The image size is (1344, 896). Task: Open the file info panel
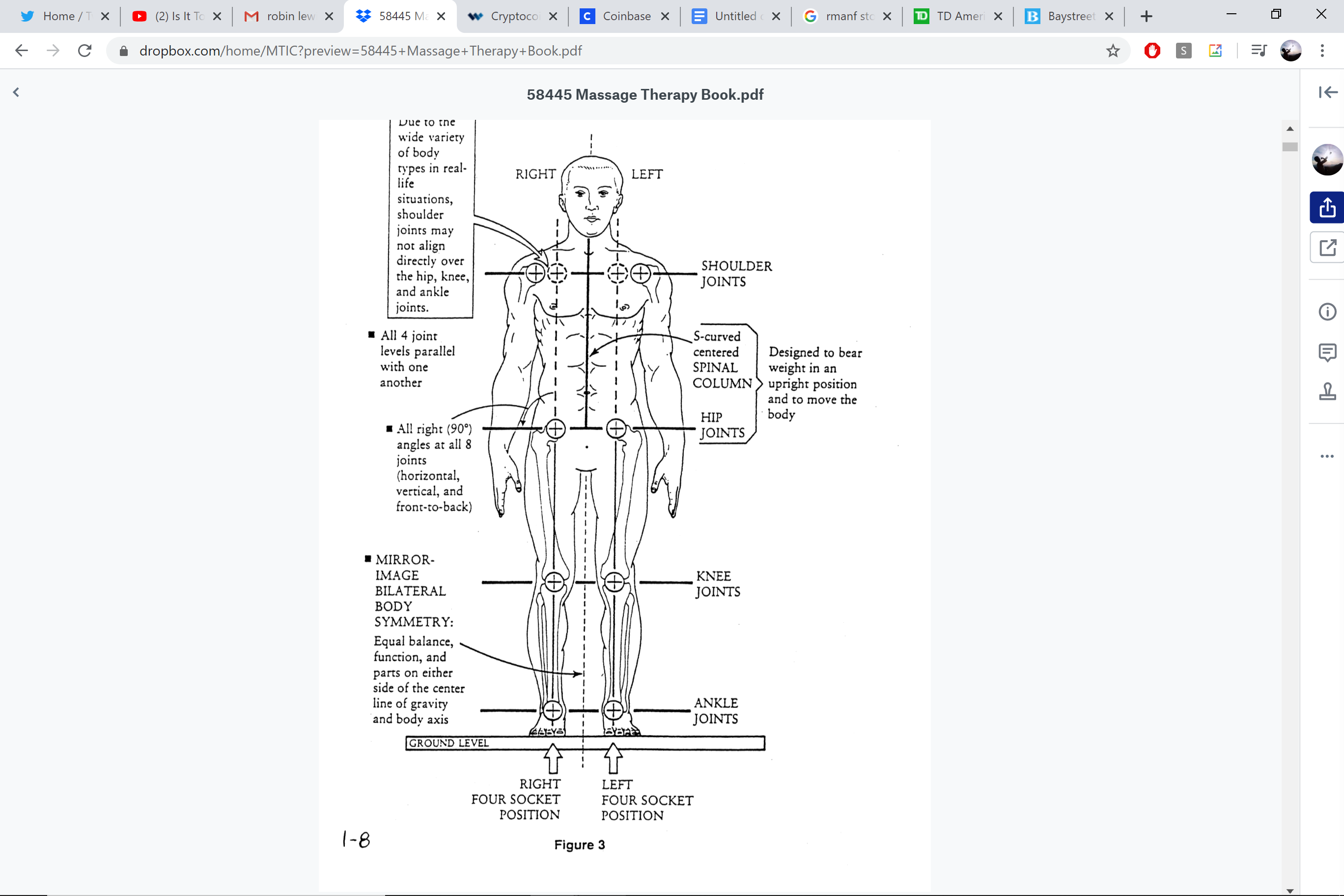pos(1327,311)
